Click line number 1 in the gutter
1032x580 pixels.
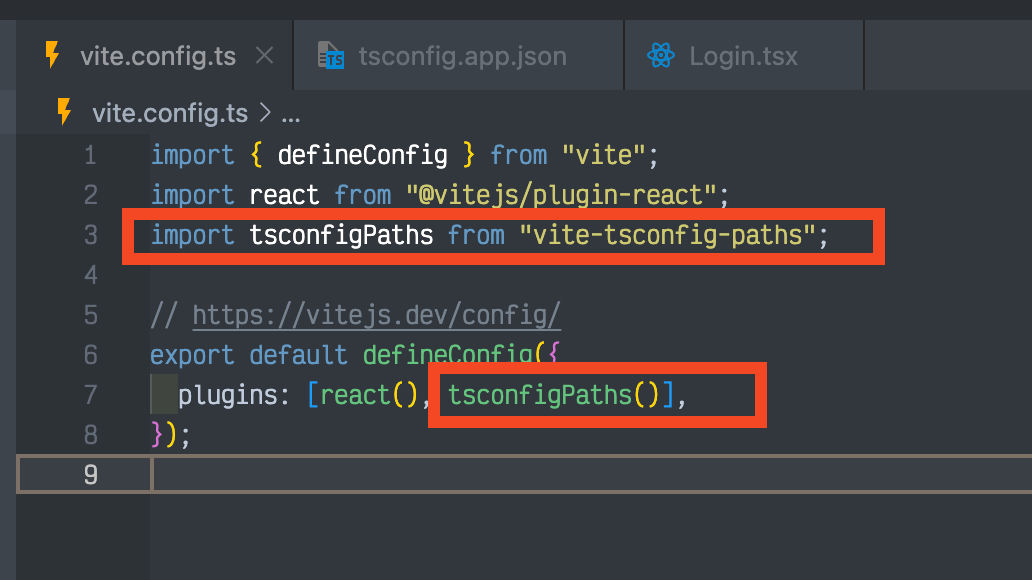(91, 155)
